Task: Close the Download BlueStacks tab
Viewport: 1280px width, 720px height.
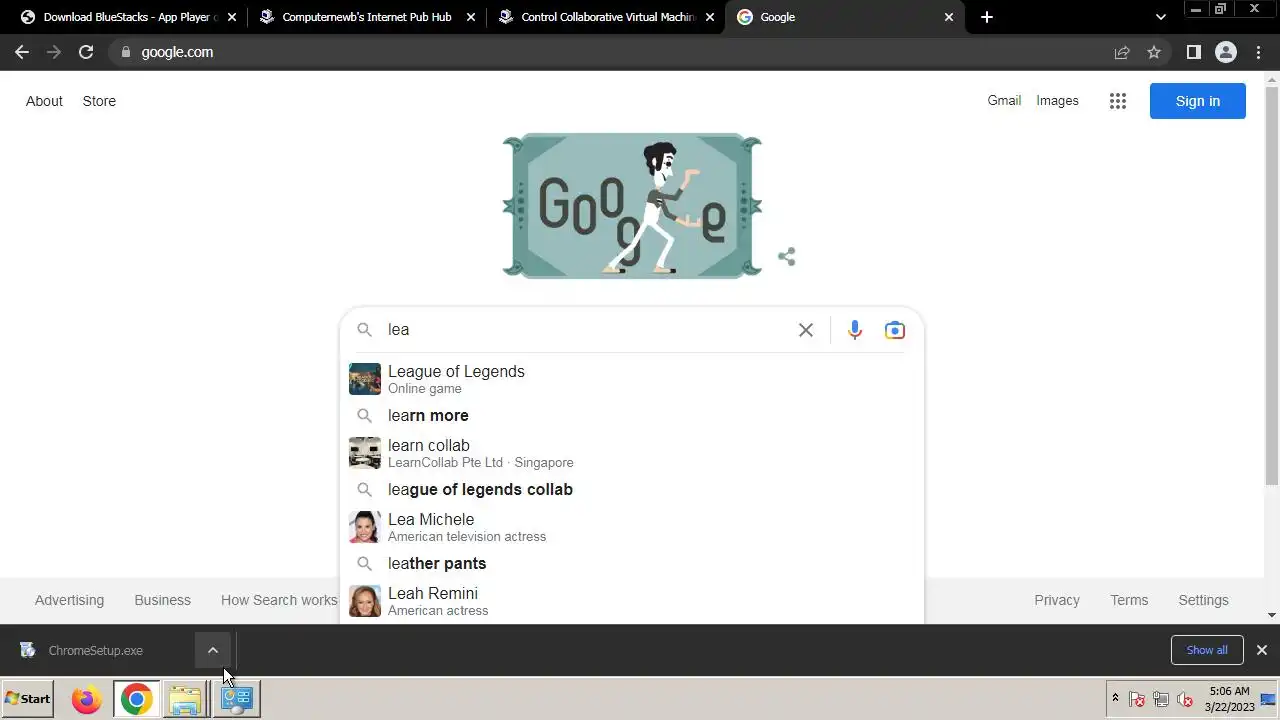Action: (232, 17)
